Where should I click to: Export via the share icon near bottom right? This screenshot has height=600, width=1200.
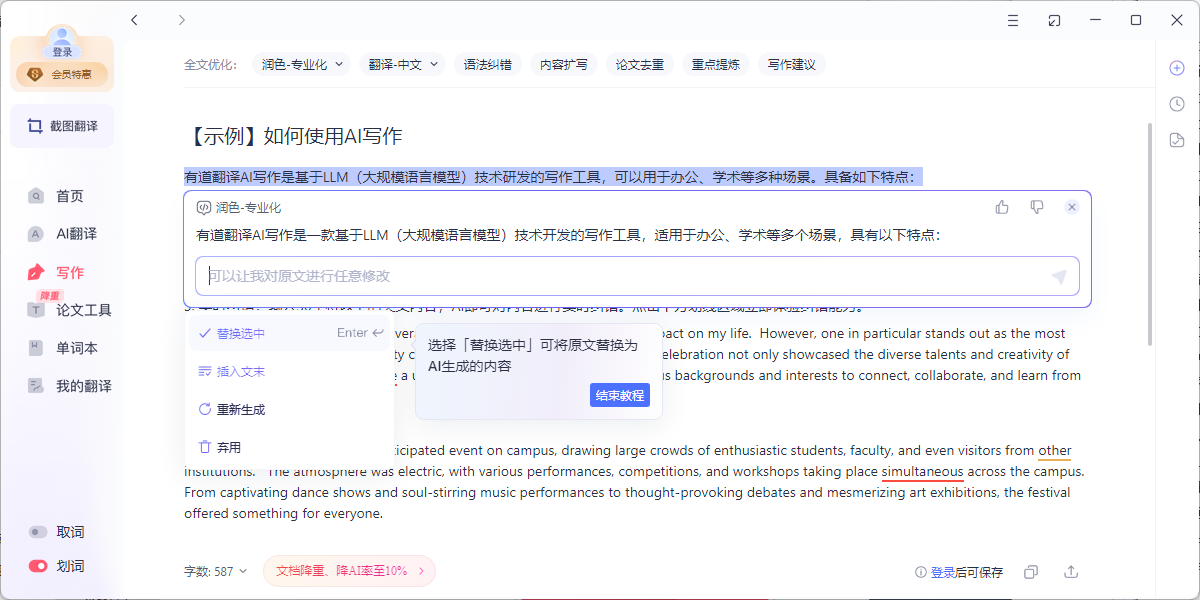point(1071,571)
